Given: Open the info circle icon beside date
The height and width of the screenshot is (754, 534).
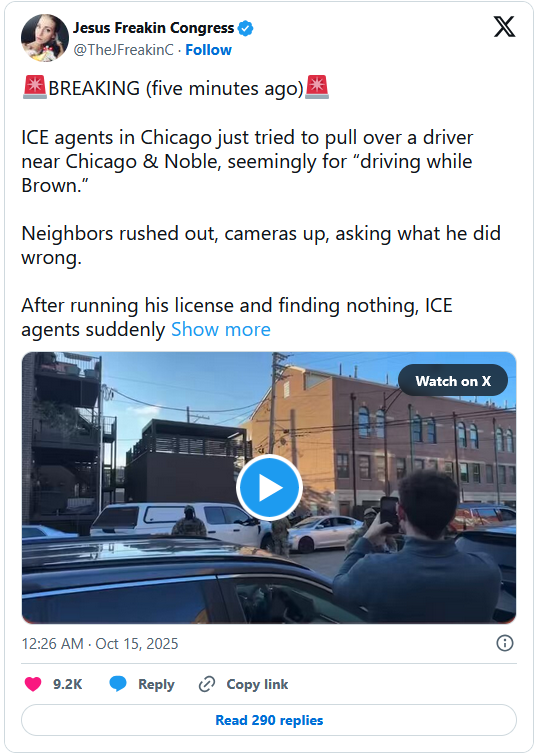Looking at the screenshot, I should tap(505, 643).
